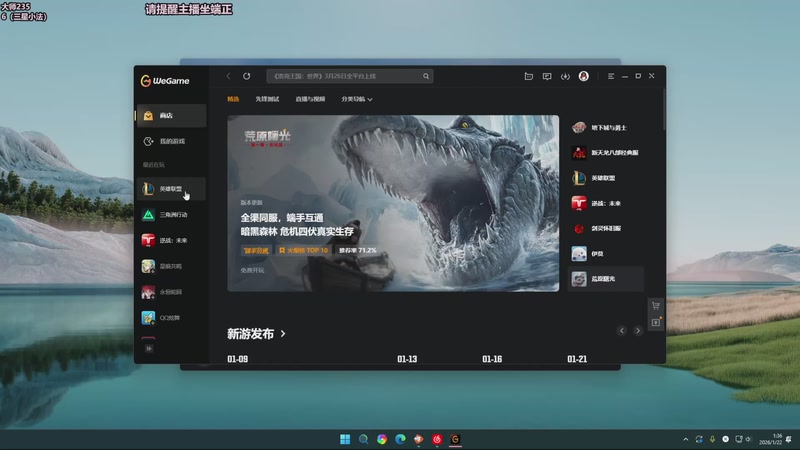Screen dimensions: 800x450
Task: Click the WeGame logo
Action: pos(165,81)
